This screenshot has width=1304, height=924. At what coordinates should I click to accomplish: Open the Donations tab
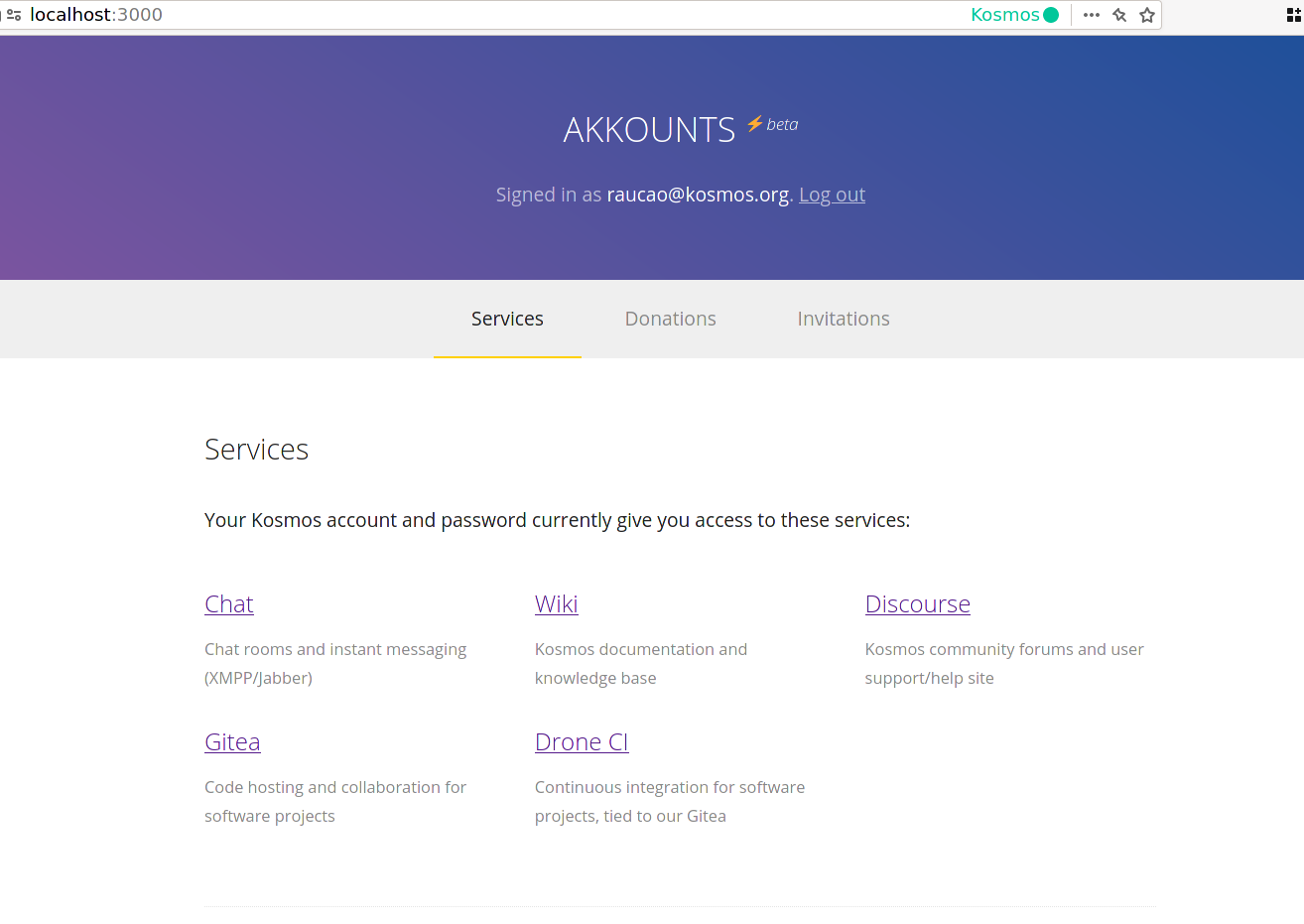click(x=670, y=319)
